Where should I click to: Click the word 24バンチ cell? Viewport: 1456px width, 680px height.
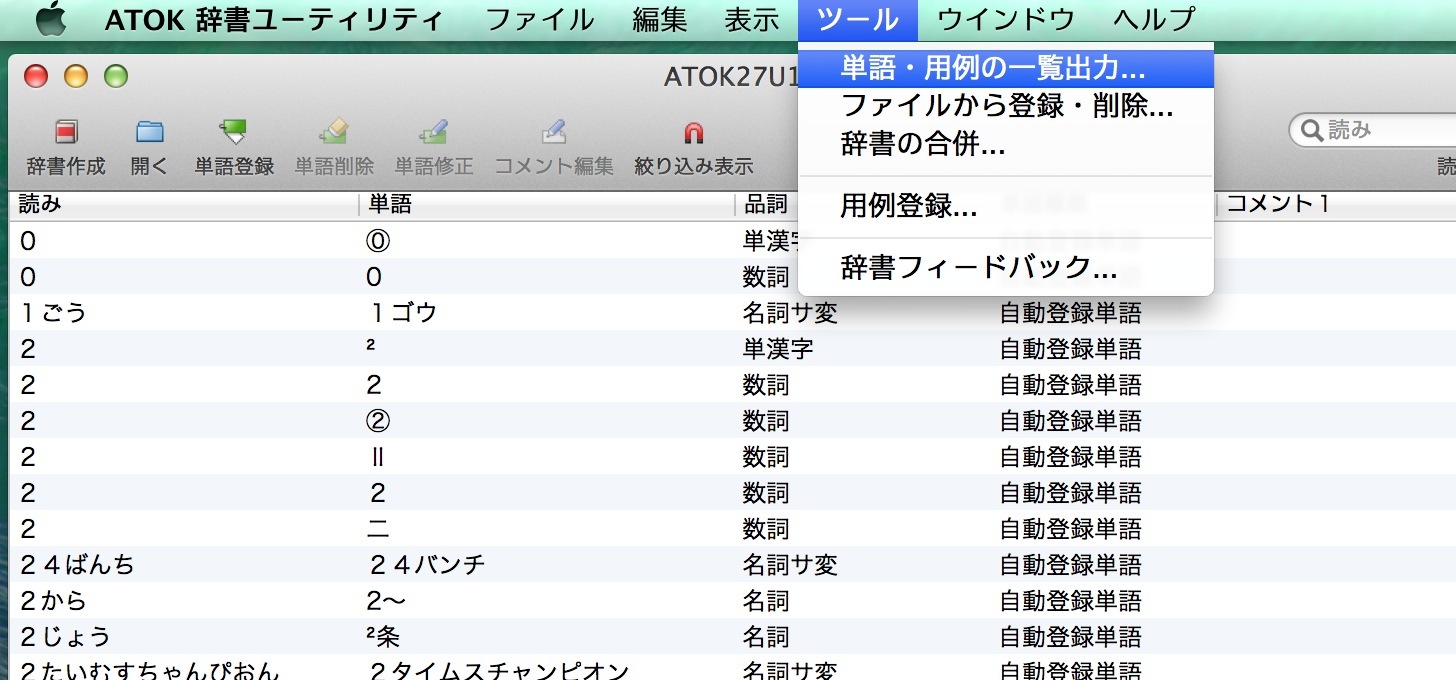click(x=427, y=565)
